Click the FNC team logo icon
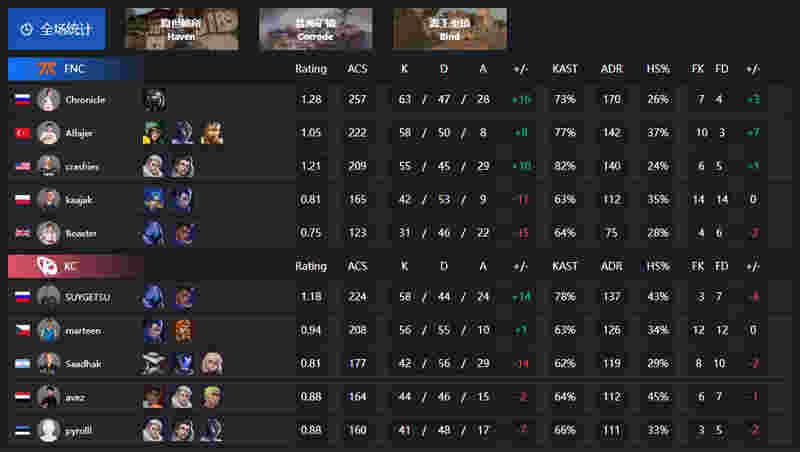 (48, 68)
